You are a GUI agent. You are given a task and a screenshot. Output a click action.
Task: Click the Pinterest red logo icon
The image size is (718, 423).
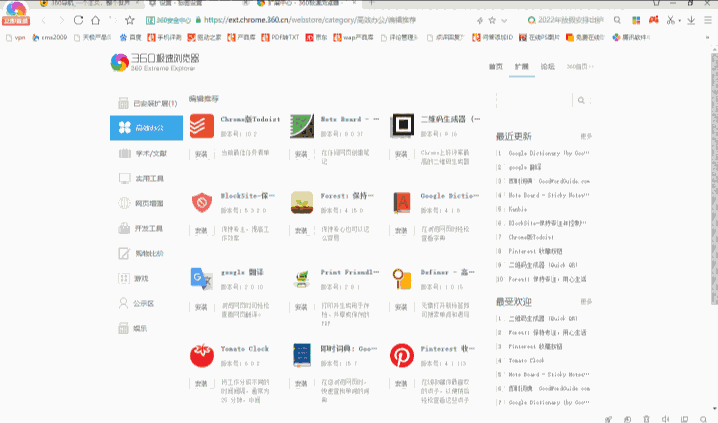(x=402, y=356)
